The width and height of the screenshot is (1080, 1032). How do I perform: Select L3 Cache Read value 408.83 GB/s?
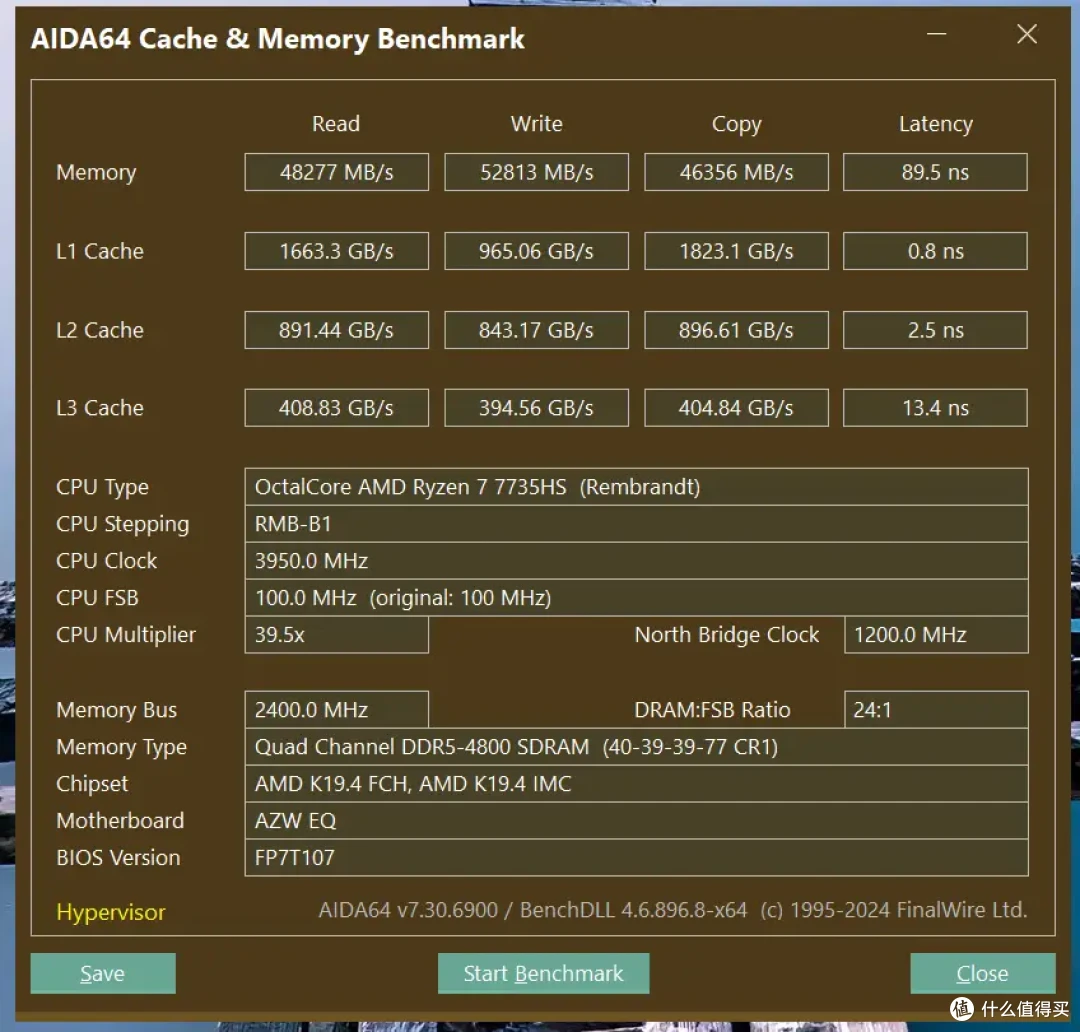[x=337, y=408]
